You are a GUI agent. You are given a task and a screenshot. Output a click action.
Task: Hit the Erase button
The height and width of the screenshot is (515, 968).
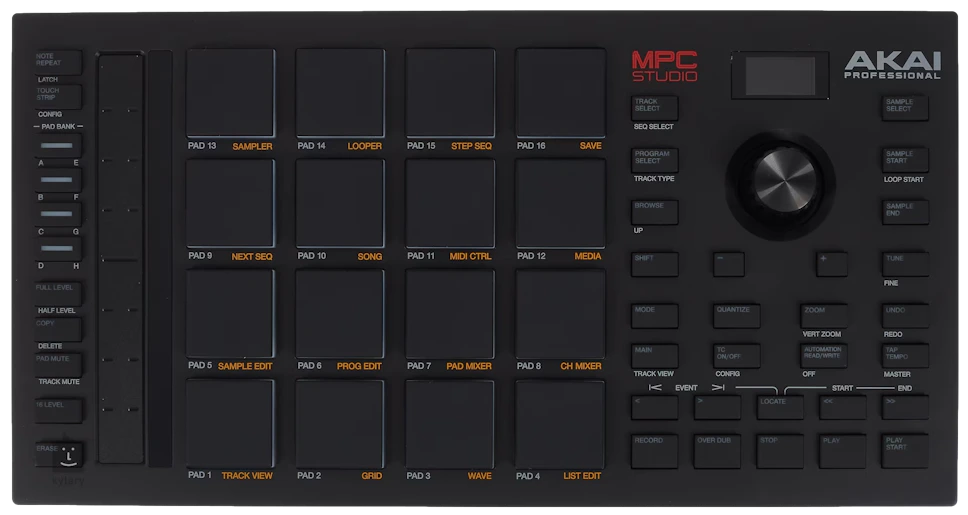(x=58, y=454)
